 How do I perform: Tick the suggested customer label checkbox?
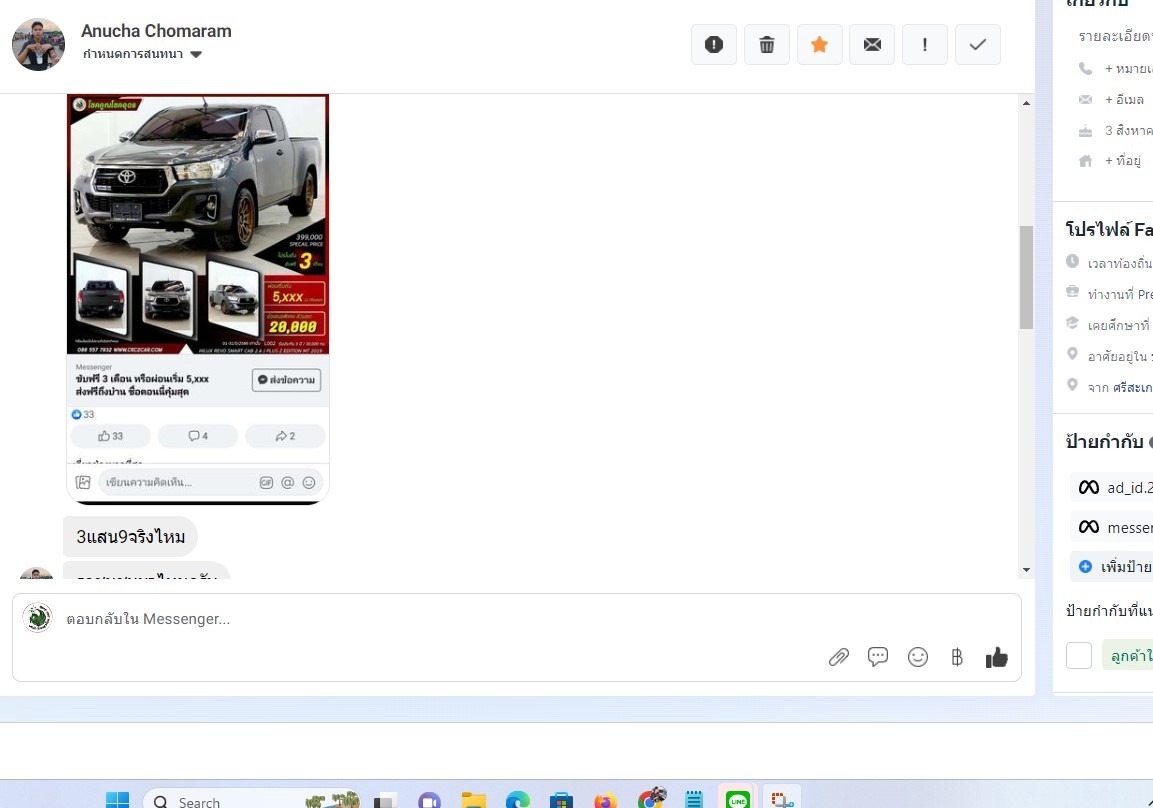click(1079, 655)
